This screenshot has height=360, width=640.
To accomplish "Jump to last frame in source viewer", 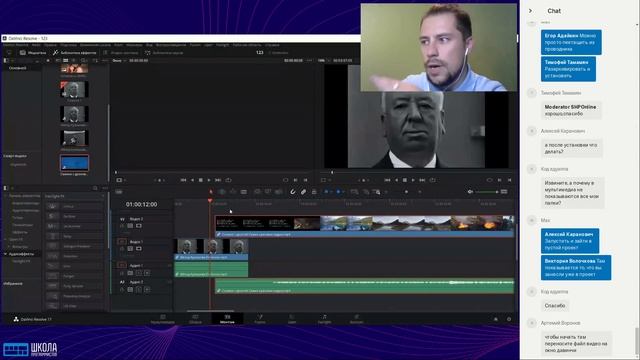I will [218, 180].
